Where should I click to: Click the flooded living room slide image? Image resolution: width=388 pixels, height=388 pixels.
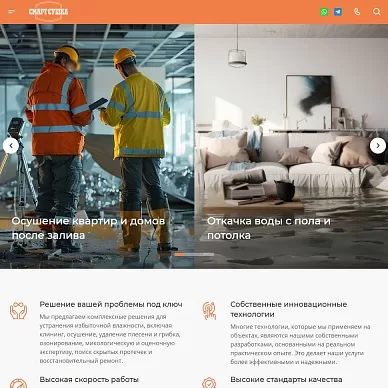[291, 146]
